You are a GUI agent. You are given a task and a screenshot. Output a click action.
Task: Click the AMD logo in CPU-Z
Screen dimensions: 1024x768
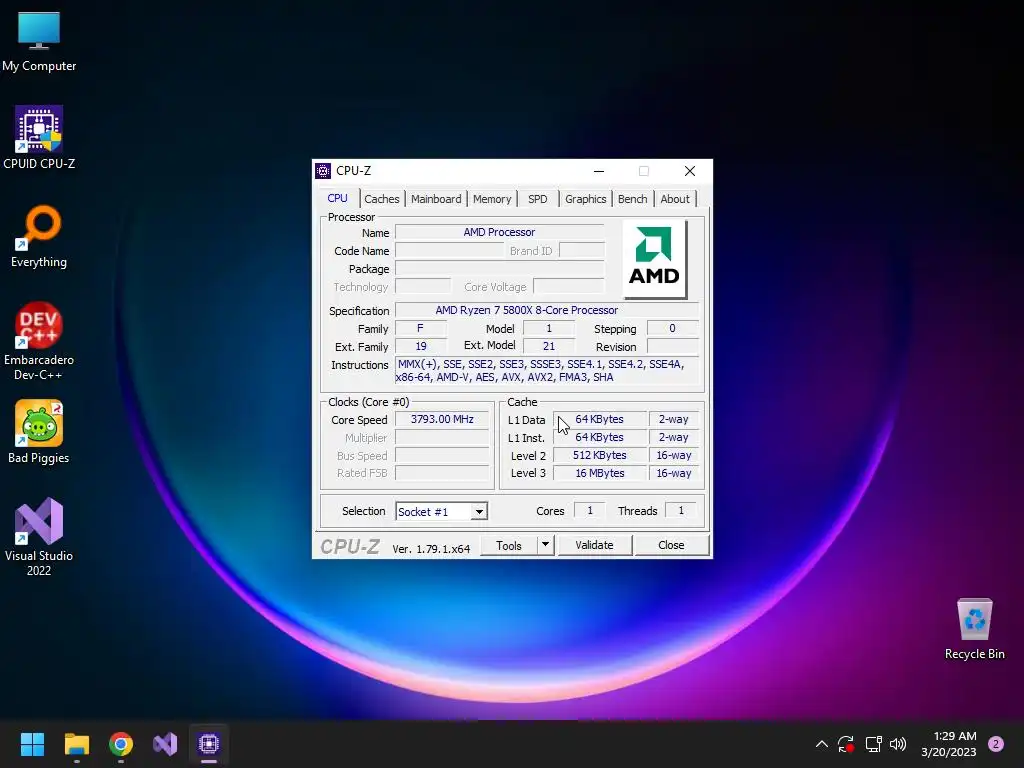(654, 259)
